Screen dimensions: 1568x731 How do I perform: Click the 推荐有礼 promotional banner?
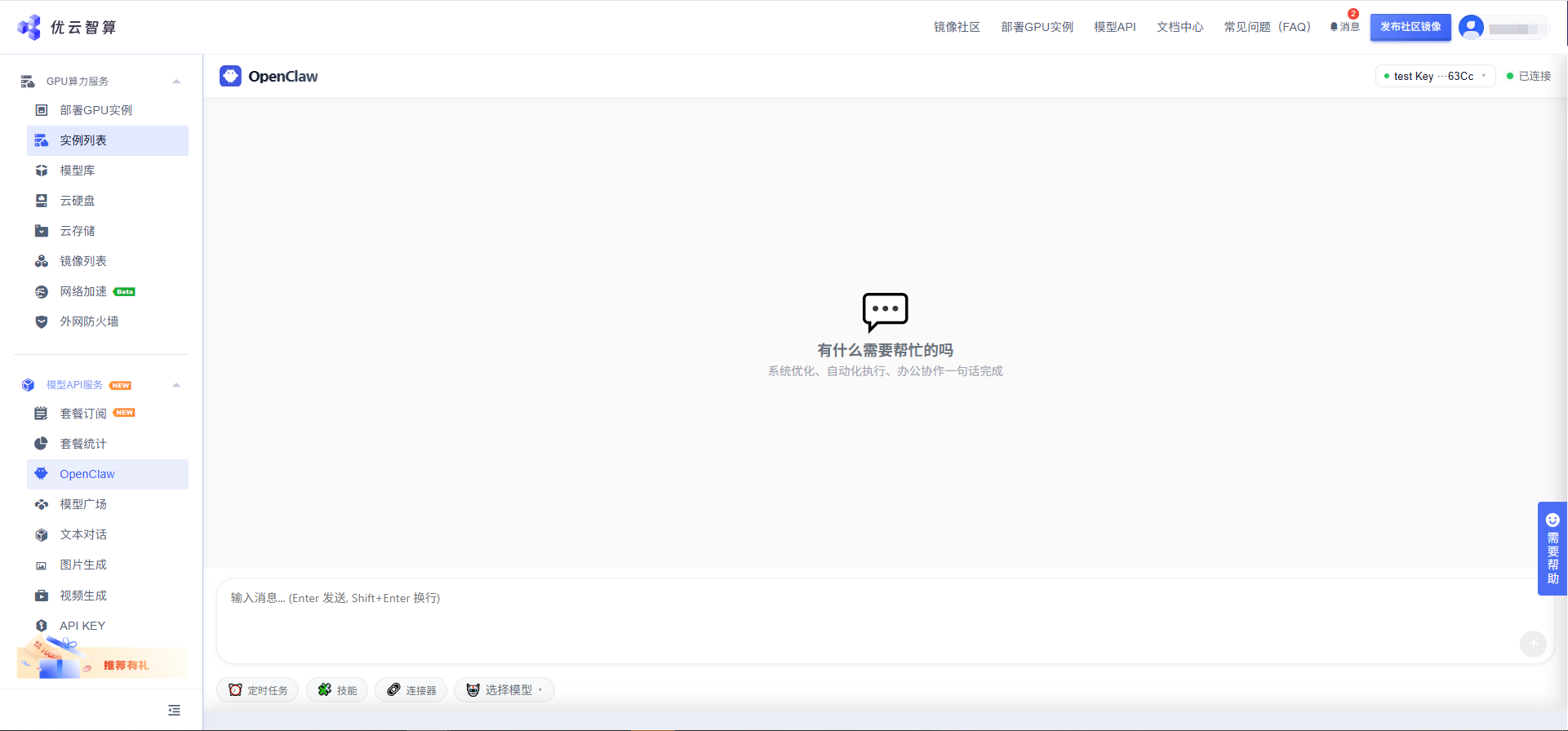[x=102, y=664]
